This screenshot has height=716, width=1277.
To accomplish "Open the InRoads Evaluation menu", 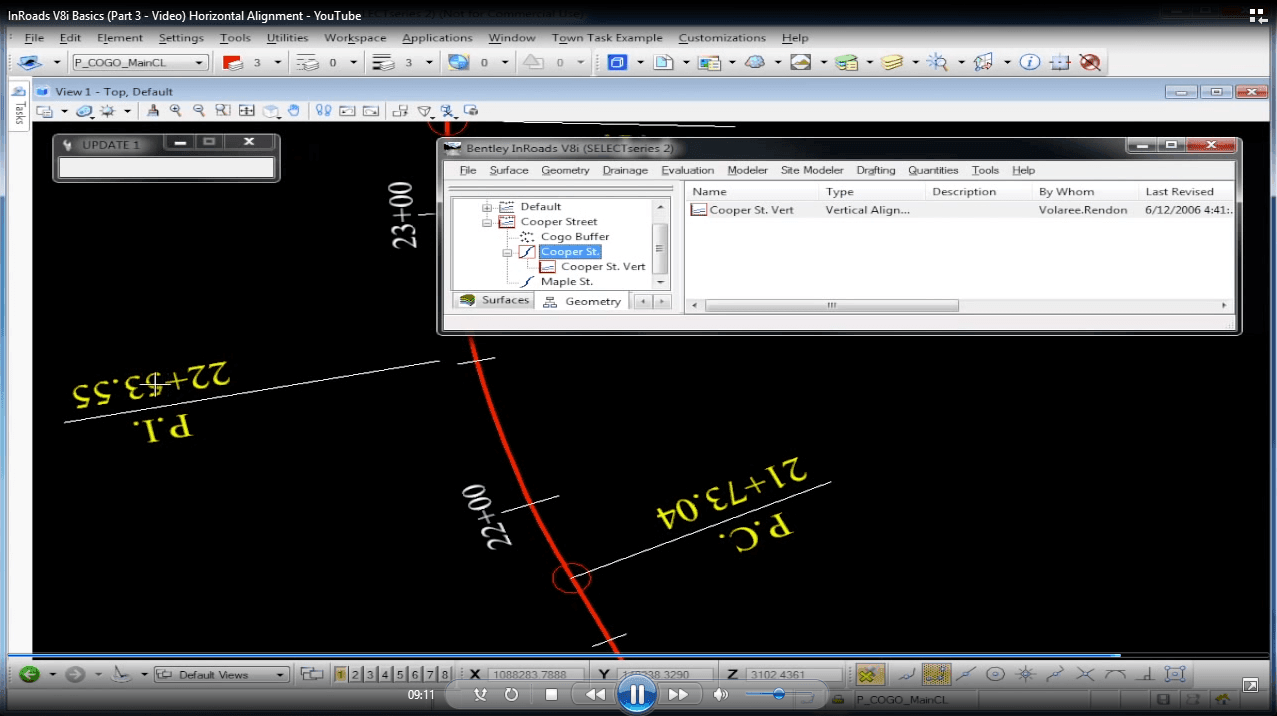I will pyautogui.click(x=688, y=170).
